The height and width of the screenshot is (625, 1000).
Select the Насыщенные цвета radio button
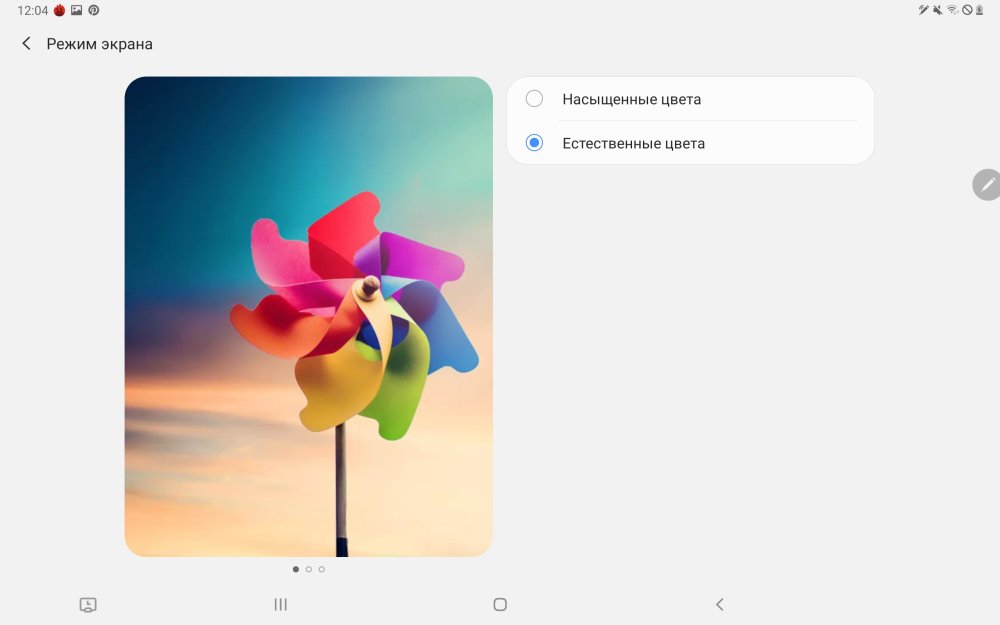[535, 99]
